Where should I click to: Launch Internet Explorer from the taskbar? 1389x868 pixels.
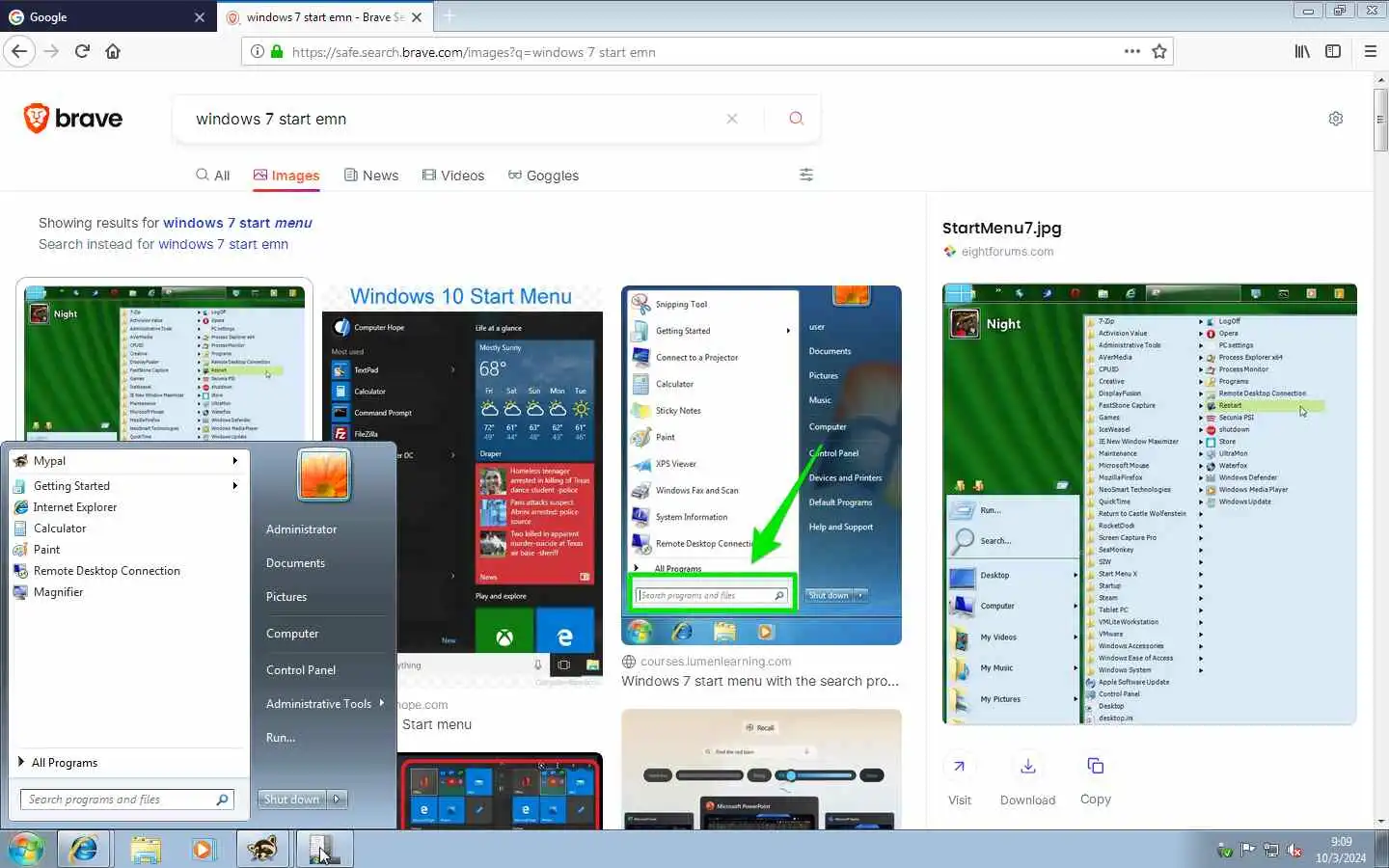coord(84,849)
